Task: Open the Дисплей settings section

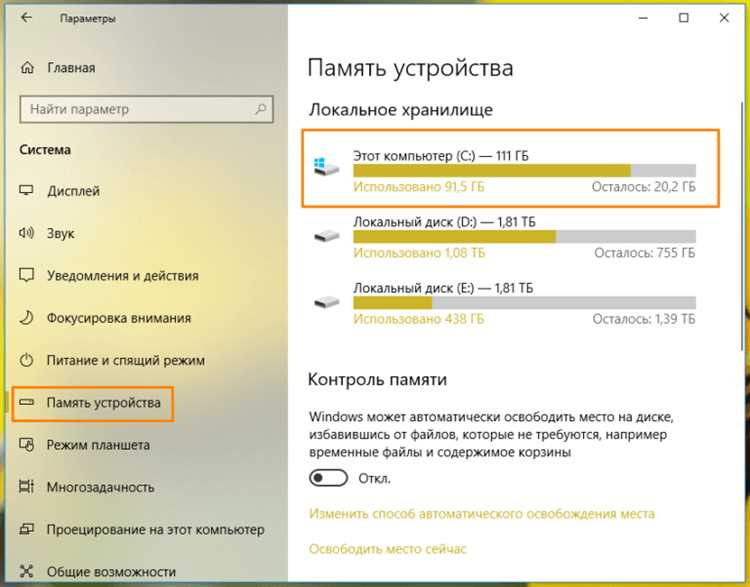Action: (73, 191)
